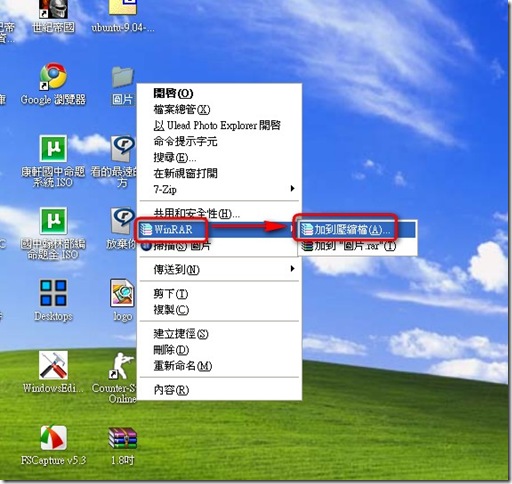
Task: Select the FSCapture v5.3 desktop icon
Action: tap(53, 437)
